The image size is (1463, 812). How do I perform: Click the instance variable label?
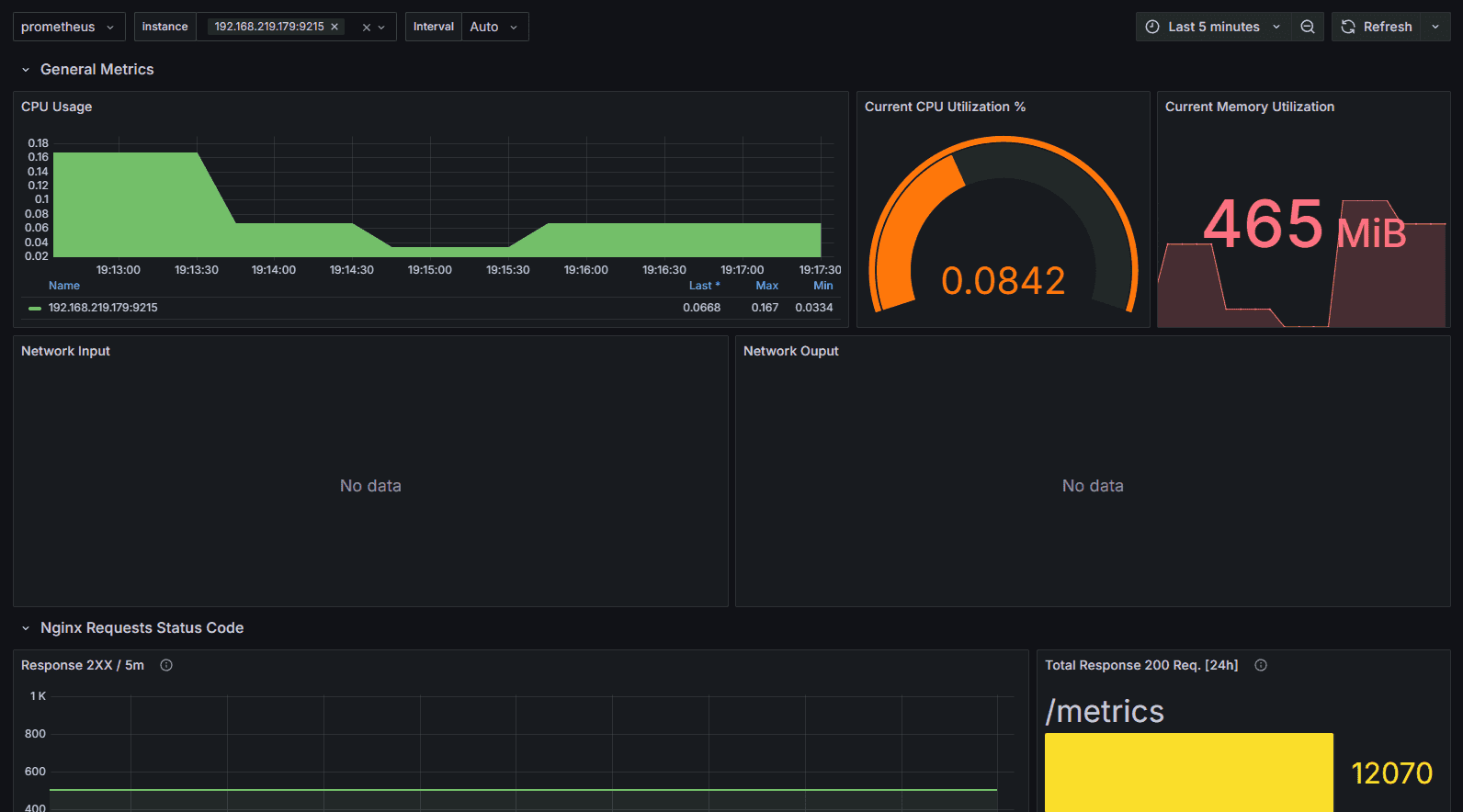[x=165, y=27]
